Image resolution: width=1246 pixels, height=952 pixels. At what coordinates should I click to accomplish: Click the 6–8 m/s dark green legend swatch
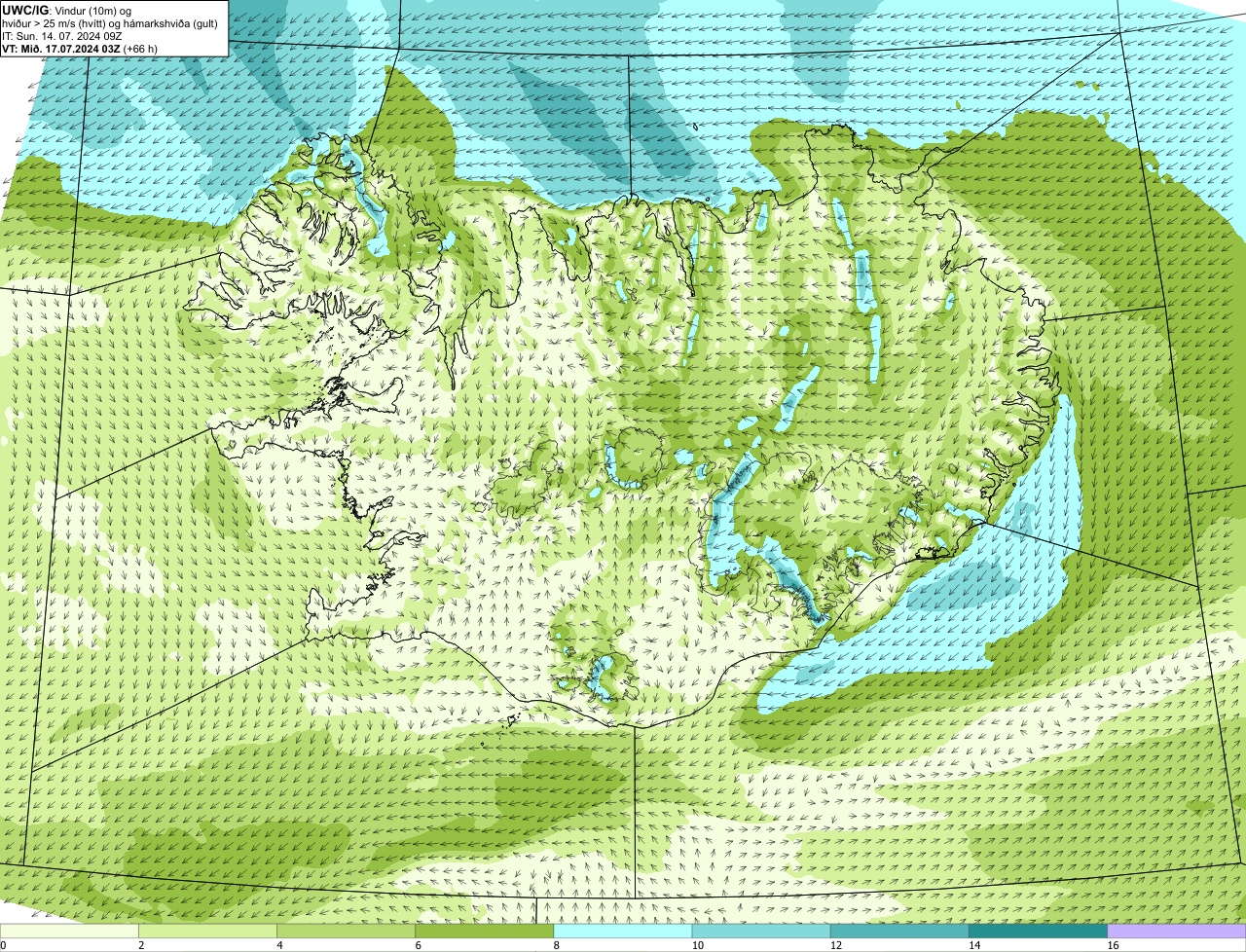[485, 931]
